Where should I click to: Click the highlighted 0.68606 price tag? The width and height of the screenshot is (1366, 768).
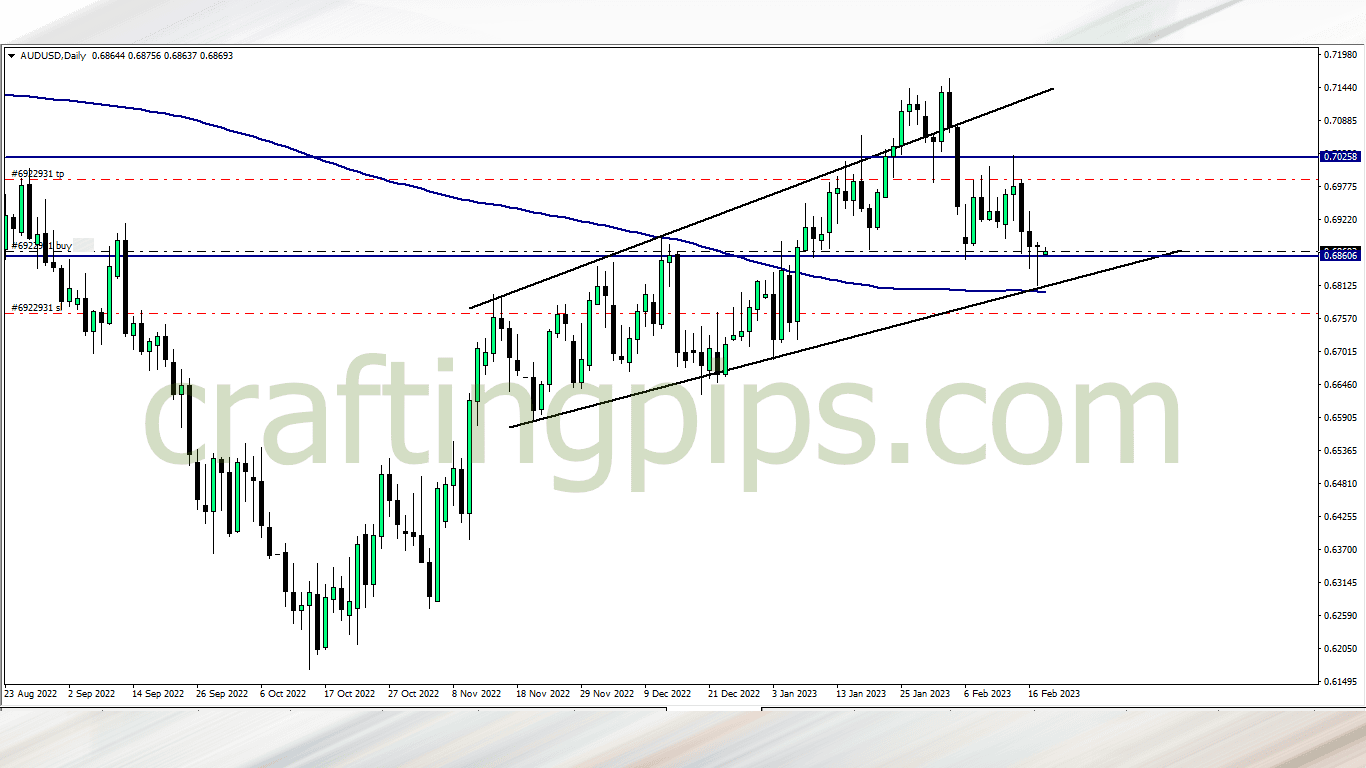tap(1340, 256)
